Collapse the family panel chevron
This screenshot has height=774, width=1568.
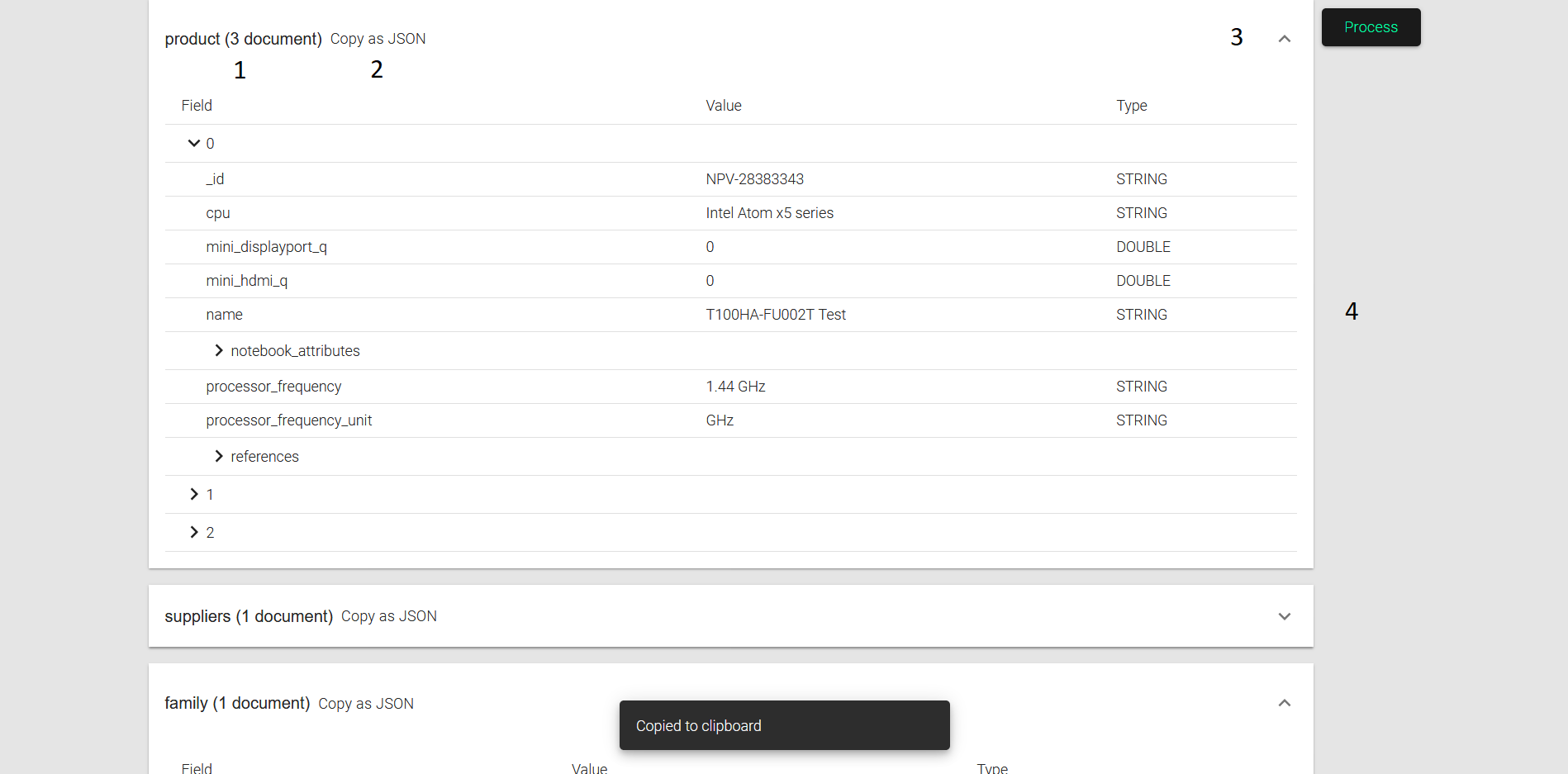point(1284,703)
